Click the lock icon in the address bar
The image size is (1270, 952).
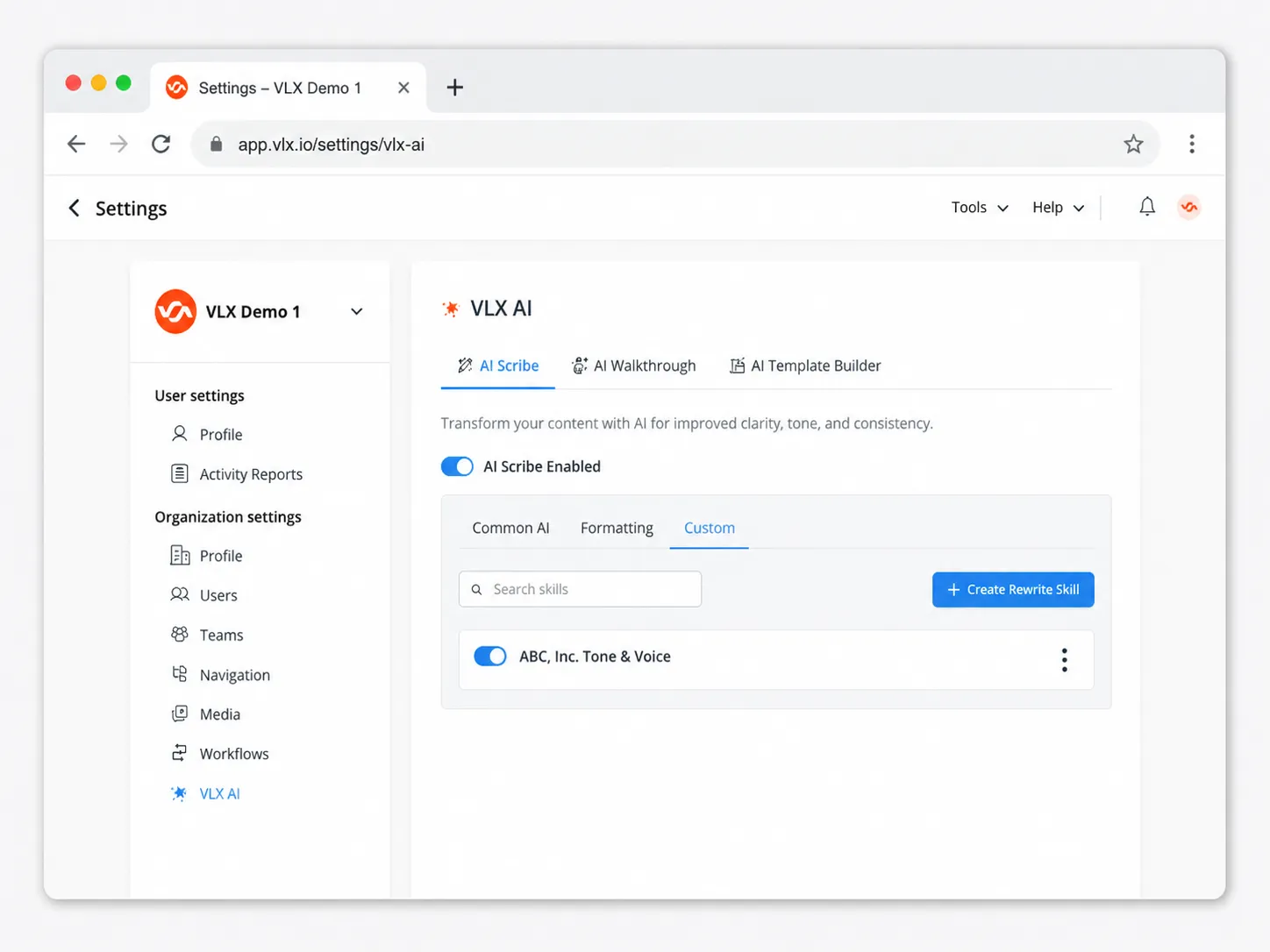click(216, 145)
